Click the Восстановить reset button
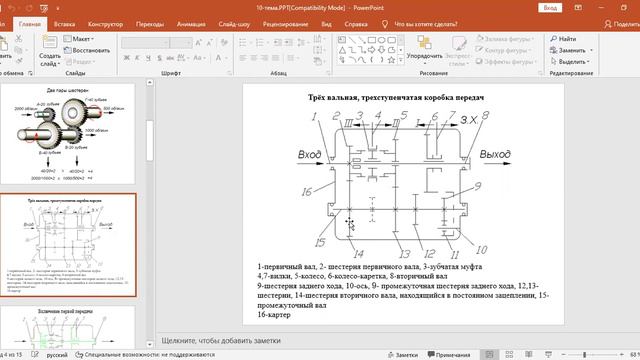 [87, 50]
